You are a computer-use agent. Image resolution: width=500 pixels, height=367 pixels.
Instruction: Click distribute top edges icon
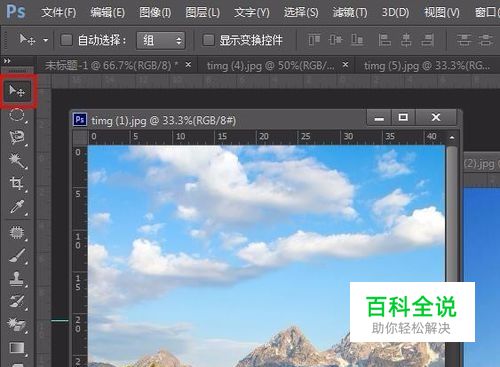coord(464,40)
